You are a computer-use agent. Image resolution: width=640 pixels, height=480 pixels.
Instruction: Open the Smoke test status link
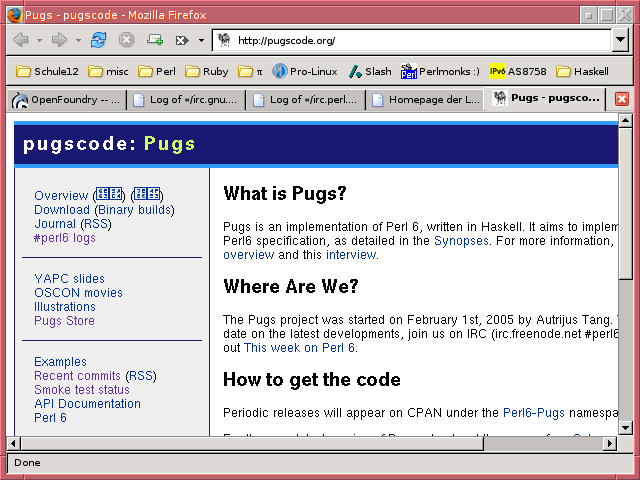[x=82, y=390]
